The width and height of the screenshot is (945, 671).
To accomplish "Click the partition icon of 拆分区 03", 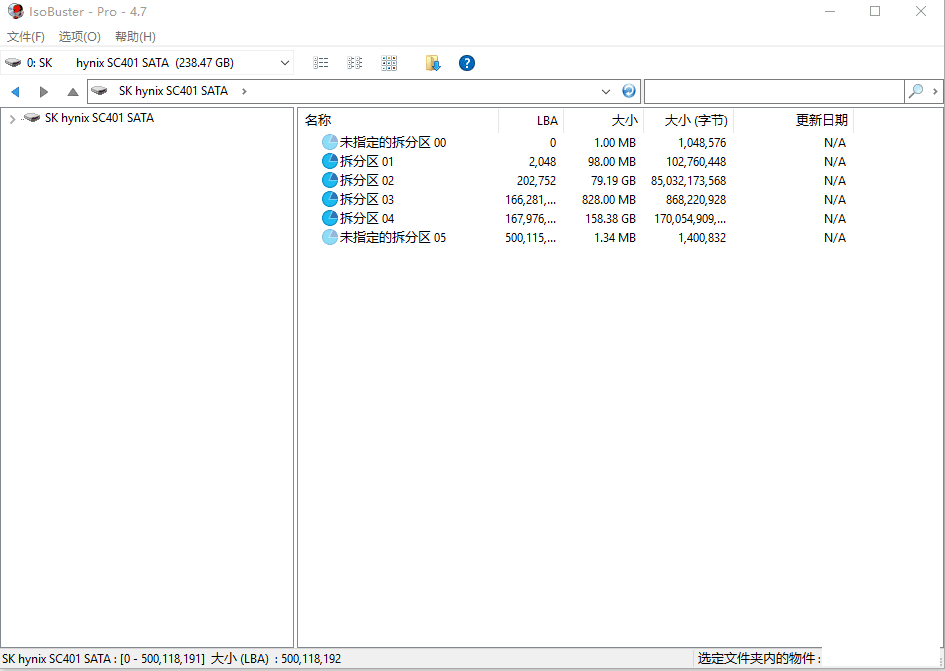I will click(x=330, y=199).
